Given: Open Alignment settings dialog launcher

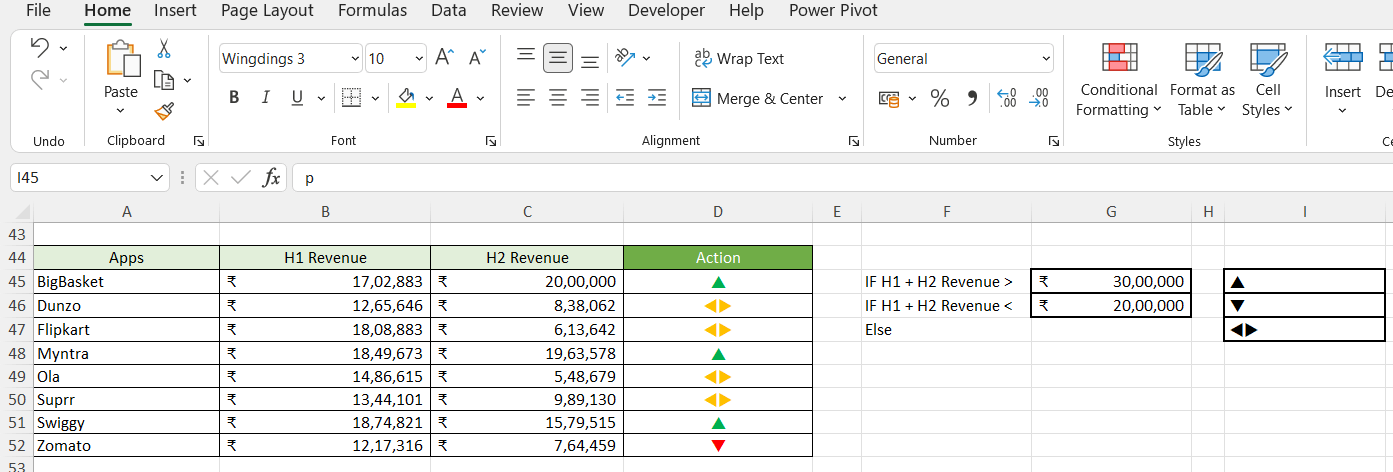Looking at the screenshot, I should pyautogui.click(x=853, y=142).
